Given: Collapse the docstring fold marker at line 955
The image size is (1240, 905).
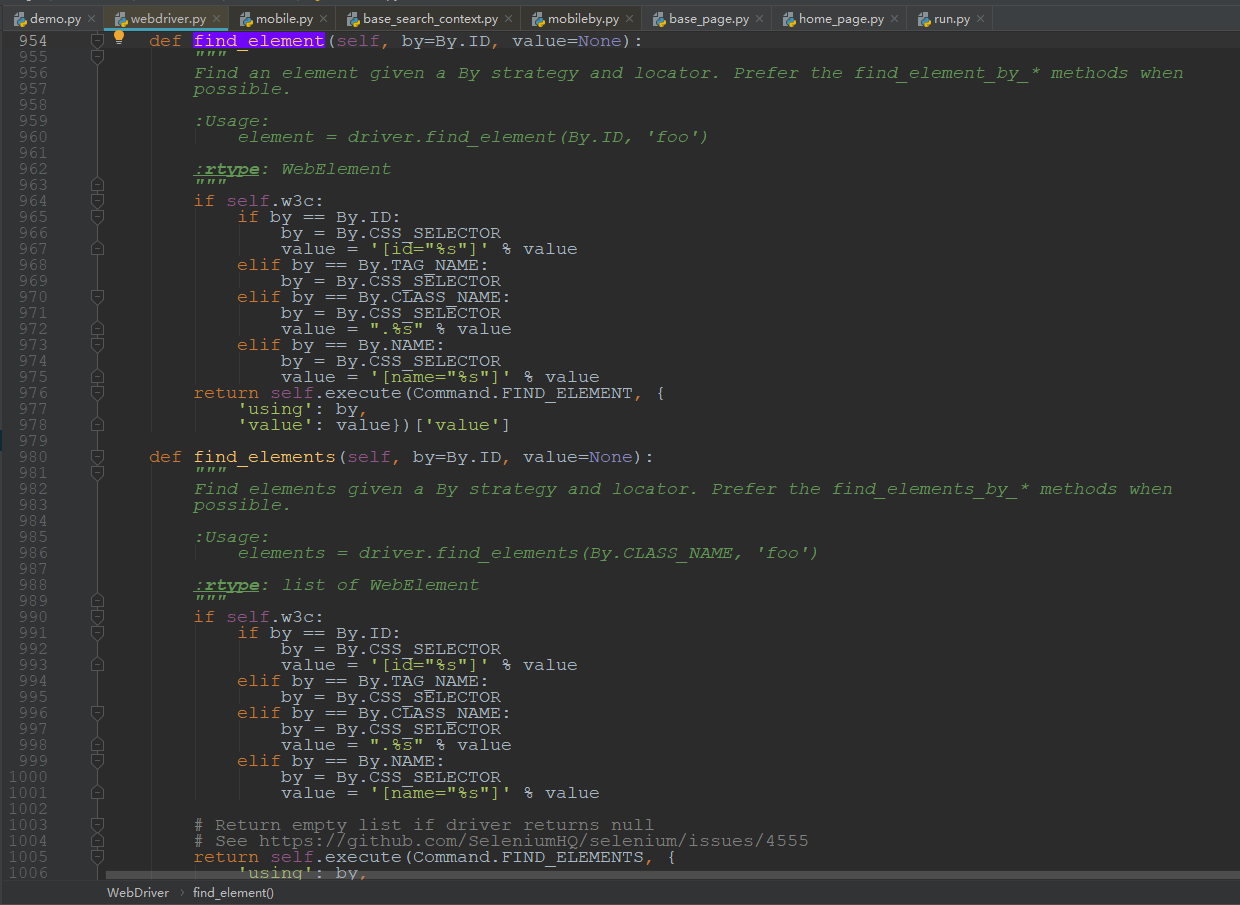Looking at the screenshot, I should click(96, 56).
